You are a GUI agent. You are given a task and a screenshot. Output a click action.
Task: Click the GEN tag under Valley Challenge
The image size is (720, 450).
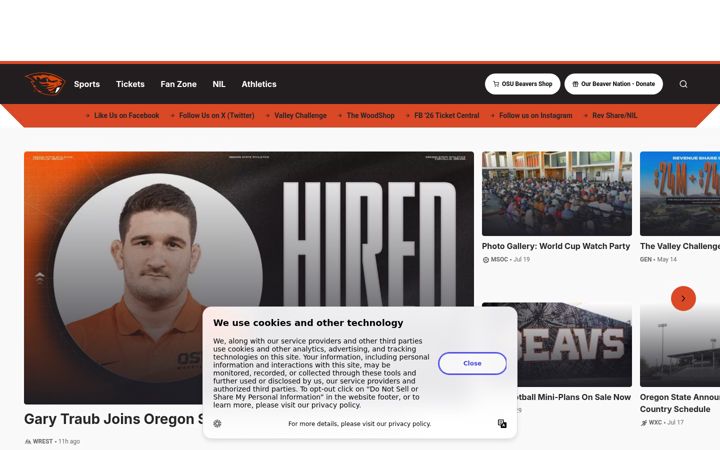pos(646,259)
